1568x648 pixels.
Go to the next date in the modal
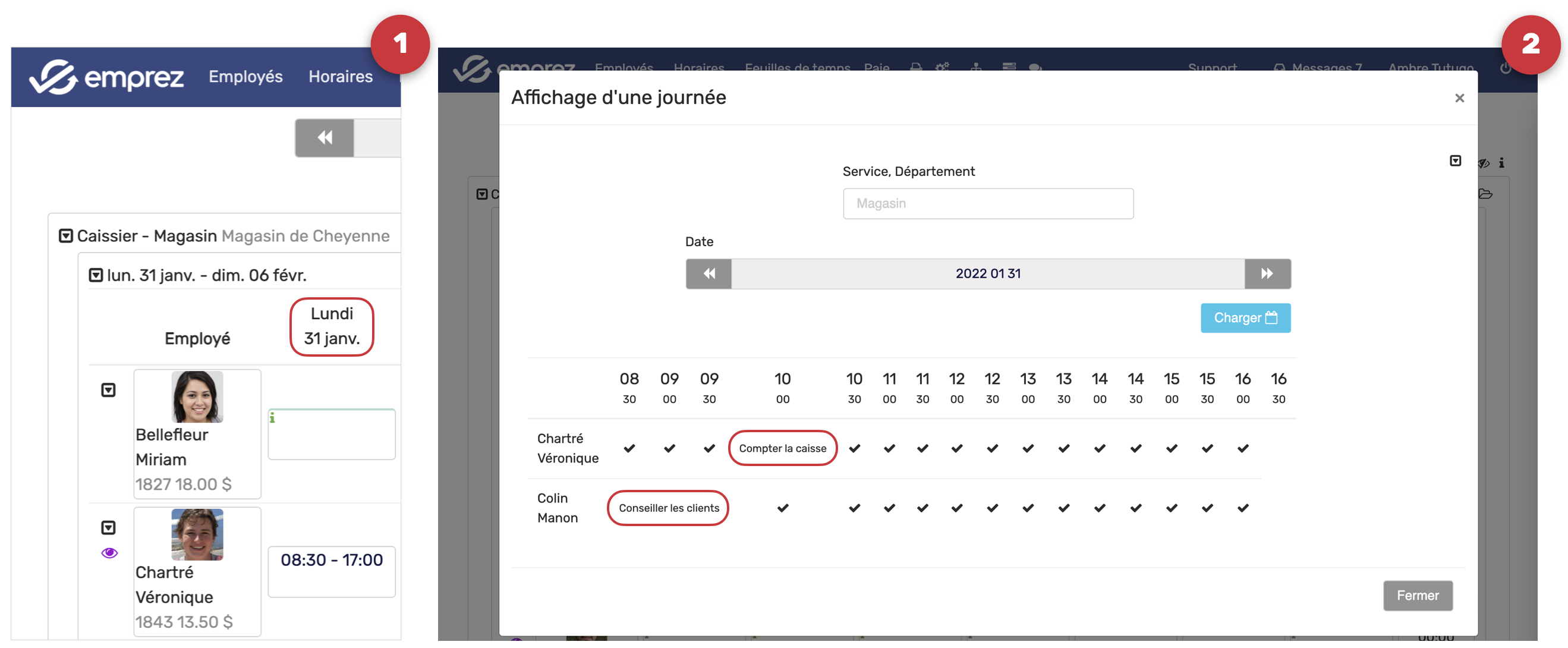1267,274
